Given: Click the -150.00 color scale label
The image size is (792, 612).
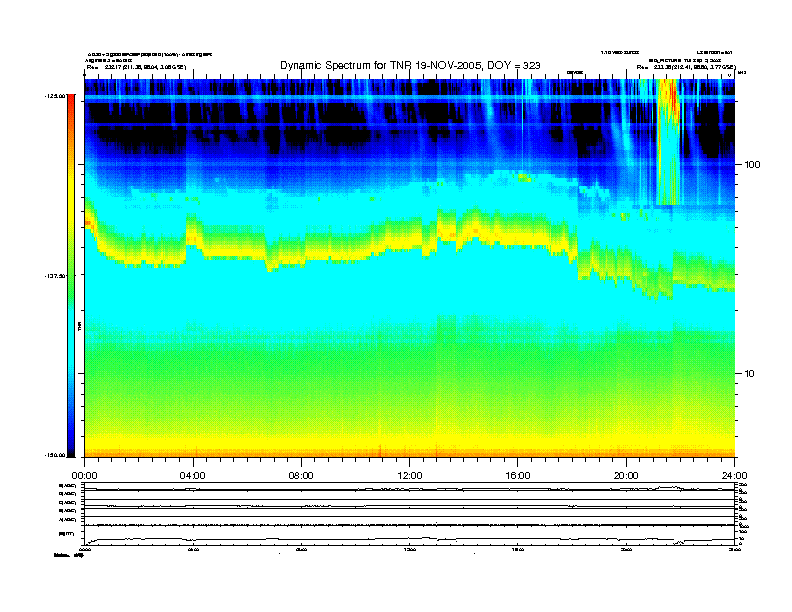Looking at the screenshot, I should click(55, 455).
